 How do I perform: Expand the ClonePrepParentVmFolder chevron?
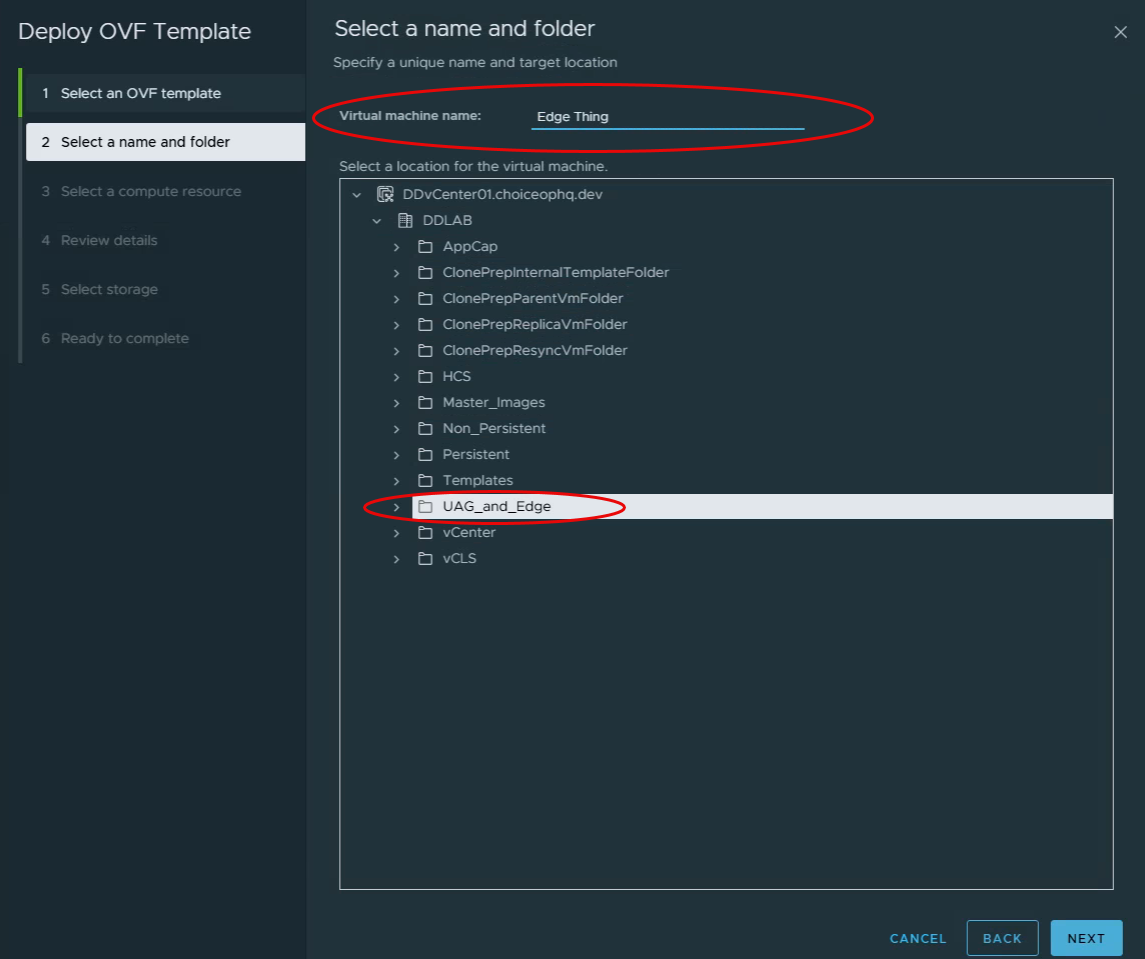point(397,298)
